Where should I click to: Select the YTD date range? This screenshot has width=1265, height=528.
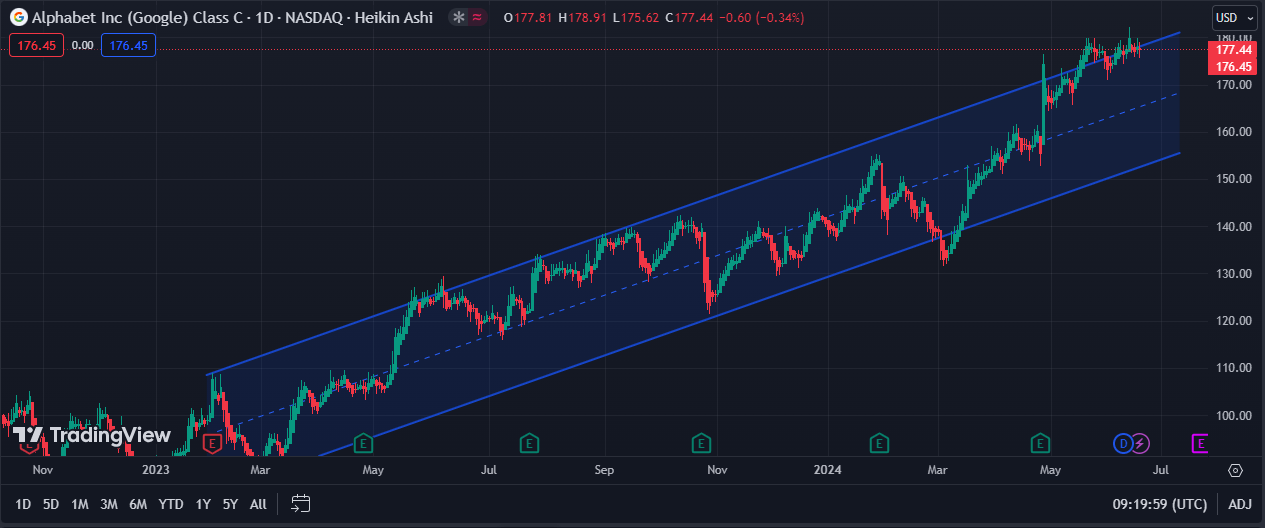click(171, 504)
